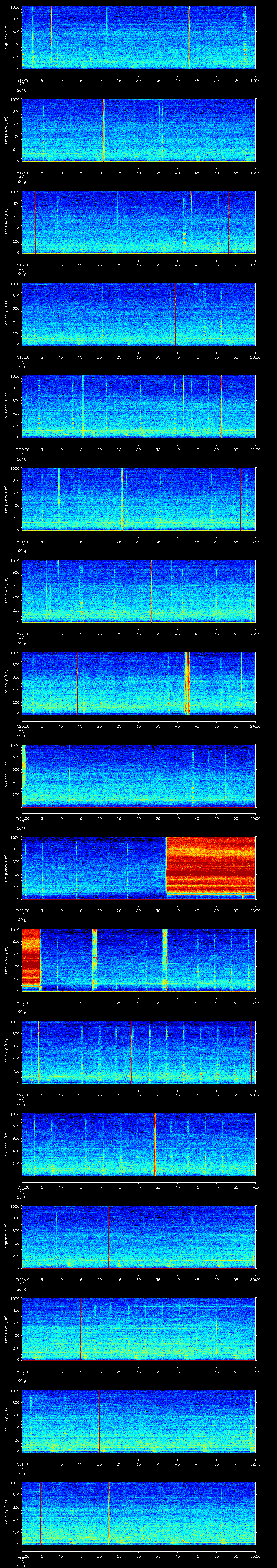Click the 7:19:00 start time label

[x=22, y=357]
